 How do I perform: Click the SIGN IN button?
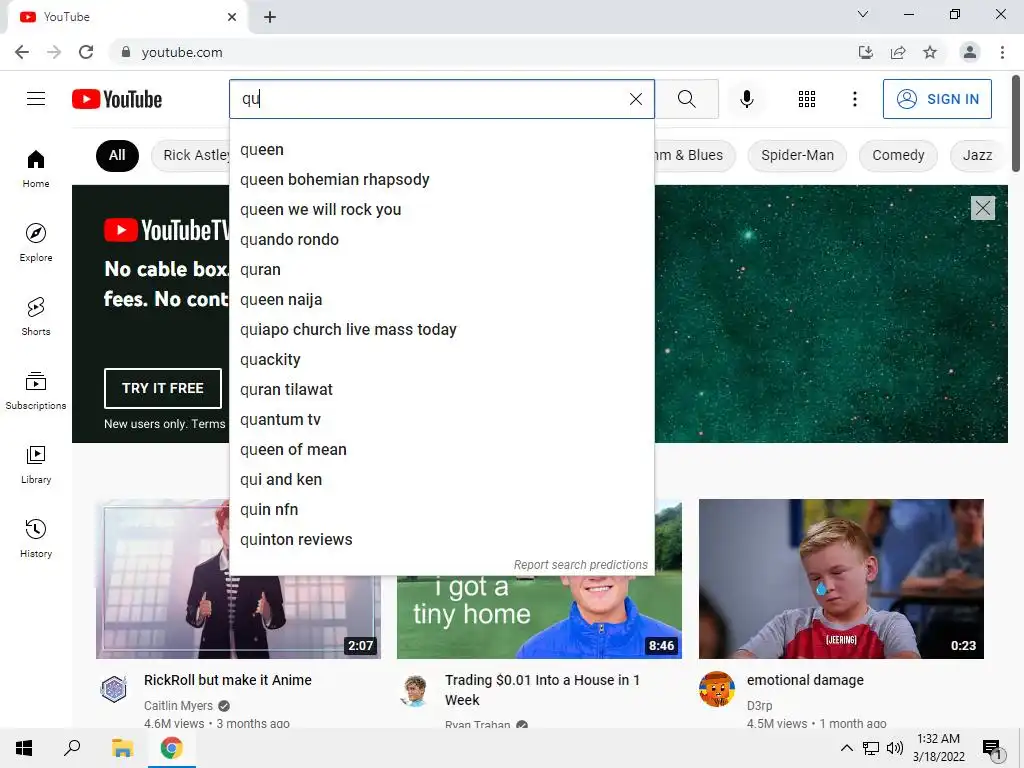pos(937,99)
